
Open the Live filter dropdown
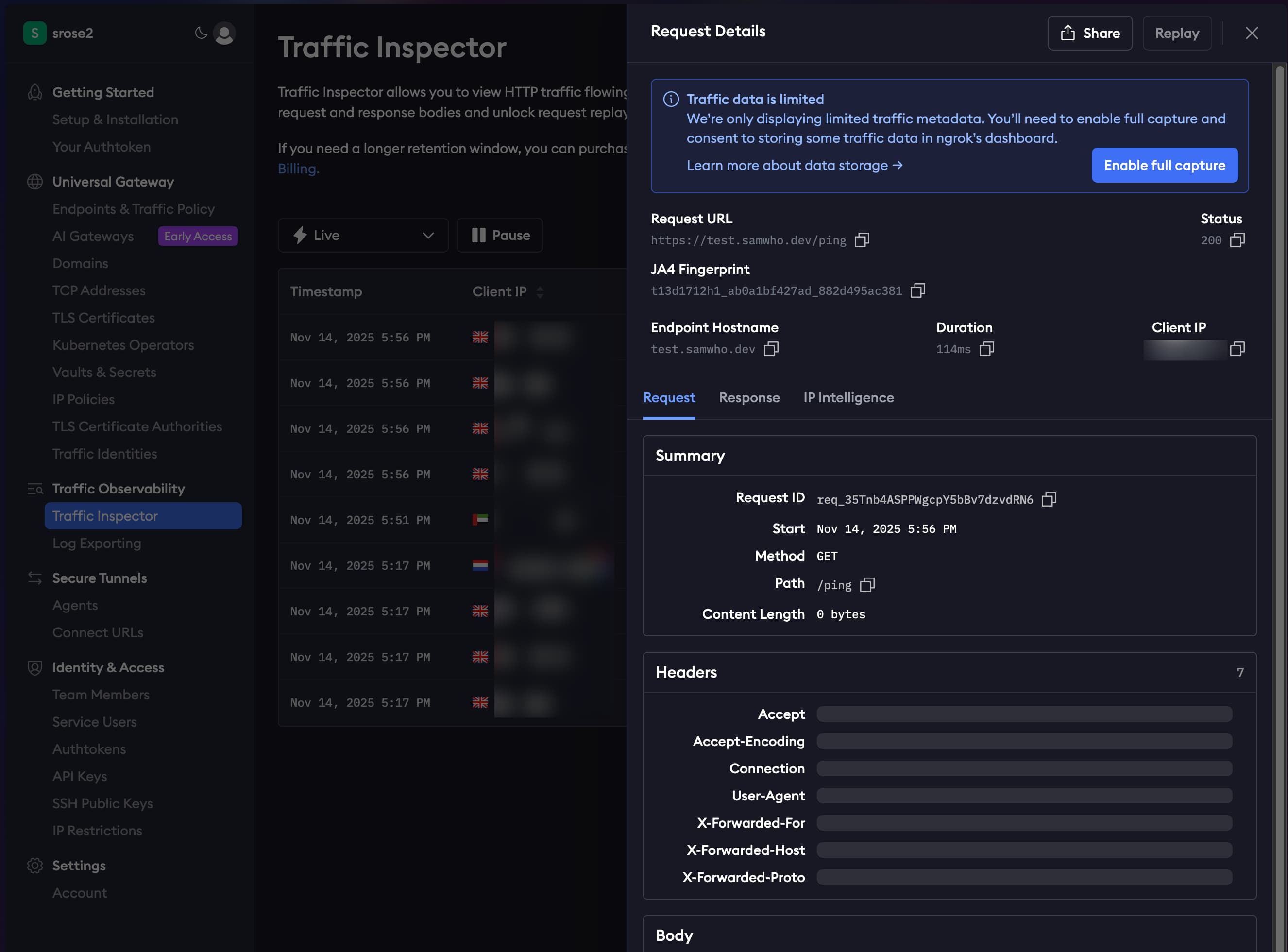tap(427, 235)
